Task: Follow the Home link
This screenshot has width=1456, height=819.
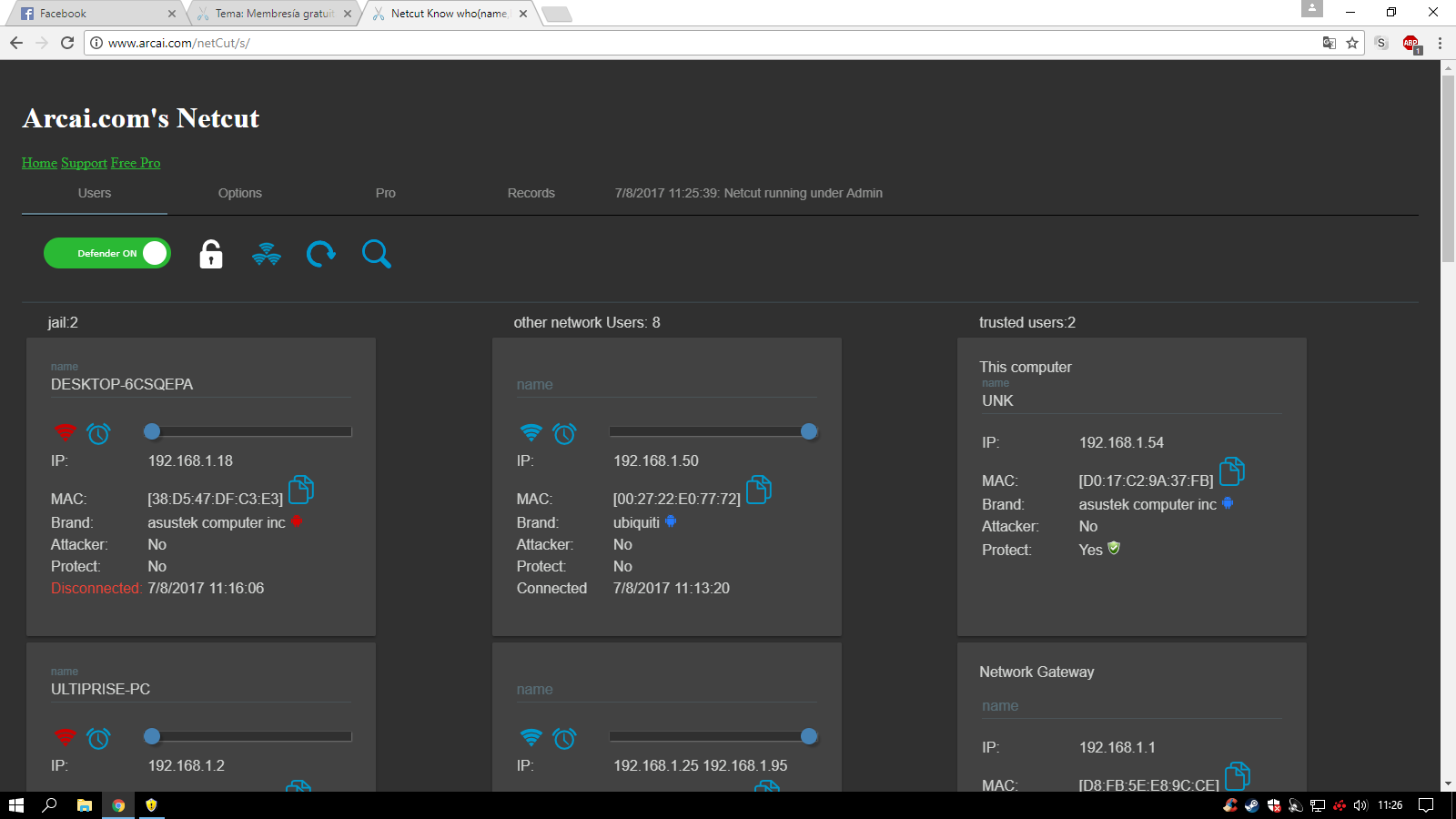Action: [x=39, y=163]
